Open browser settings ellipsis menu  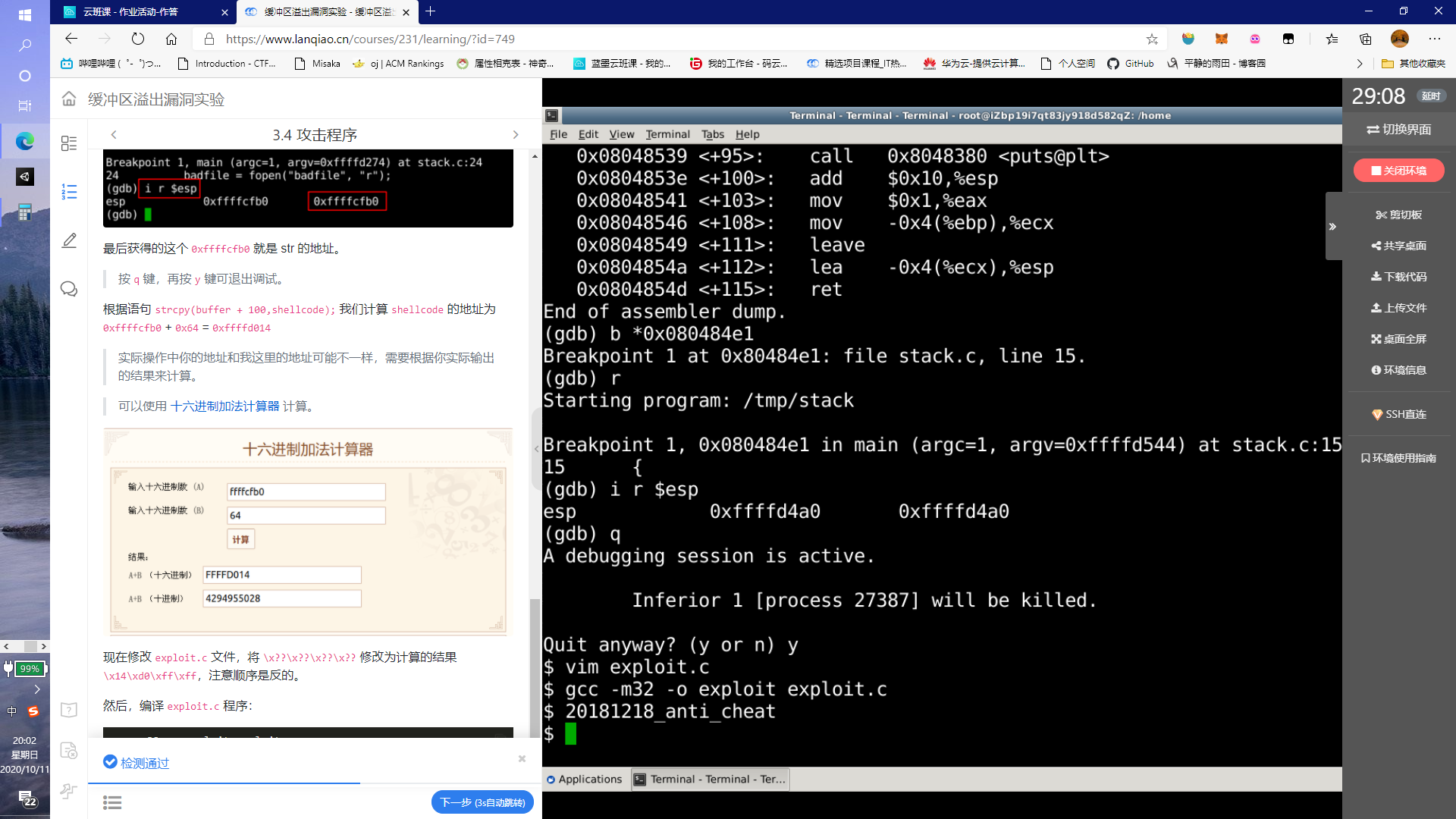click(1434, 39)
